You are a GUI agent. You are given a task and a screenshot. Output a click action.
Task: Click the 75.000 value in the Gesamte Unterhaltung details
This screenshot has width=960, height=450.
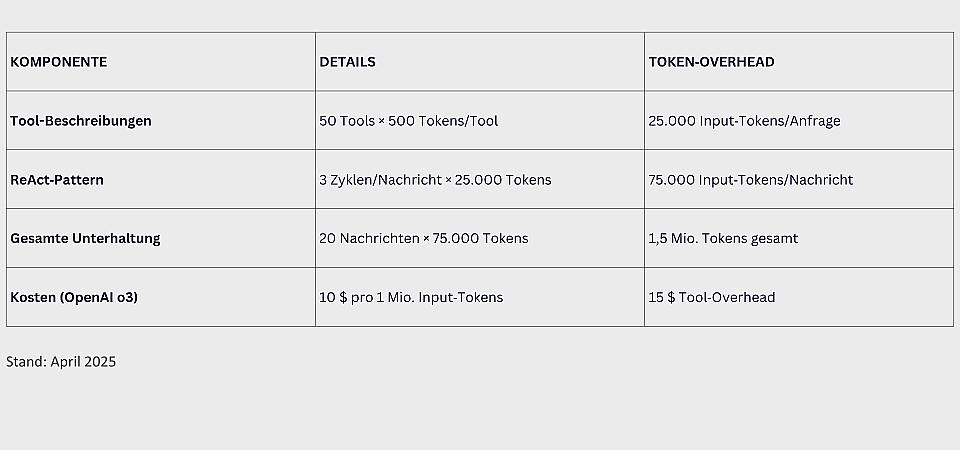(x=456, y=238)
